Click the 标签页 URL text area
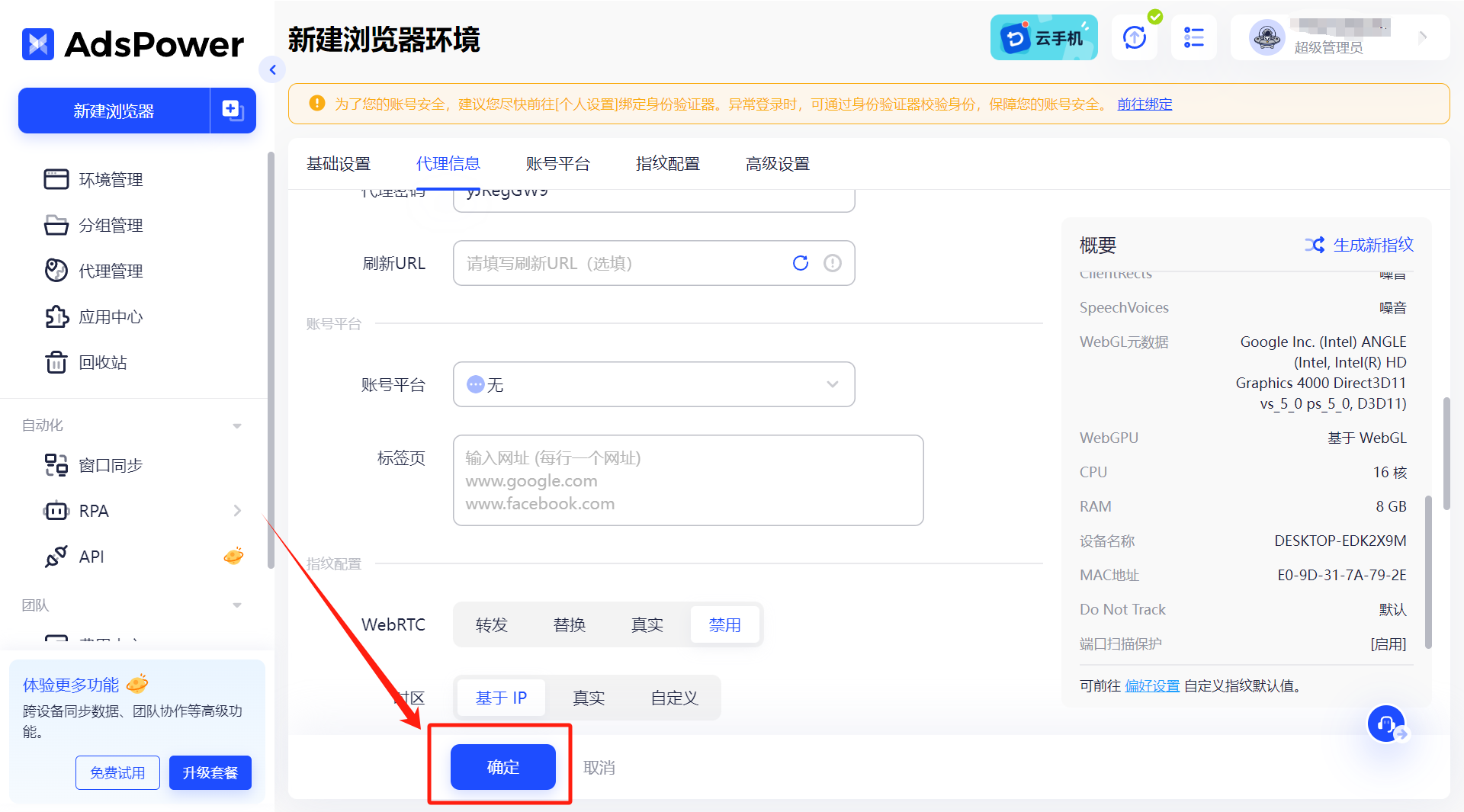 (688, 480)
